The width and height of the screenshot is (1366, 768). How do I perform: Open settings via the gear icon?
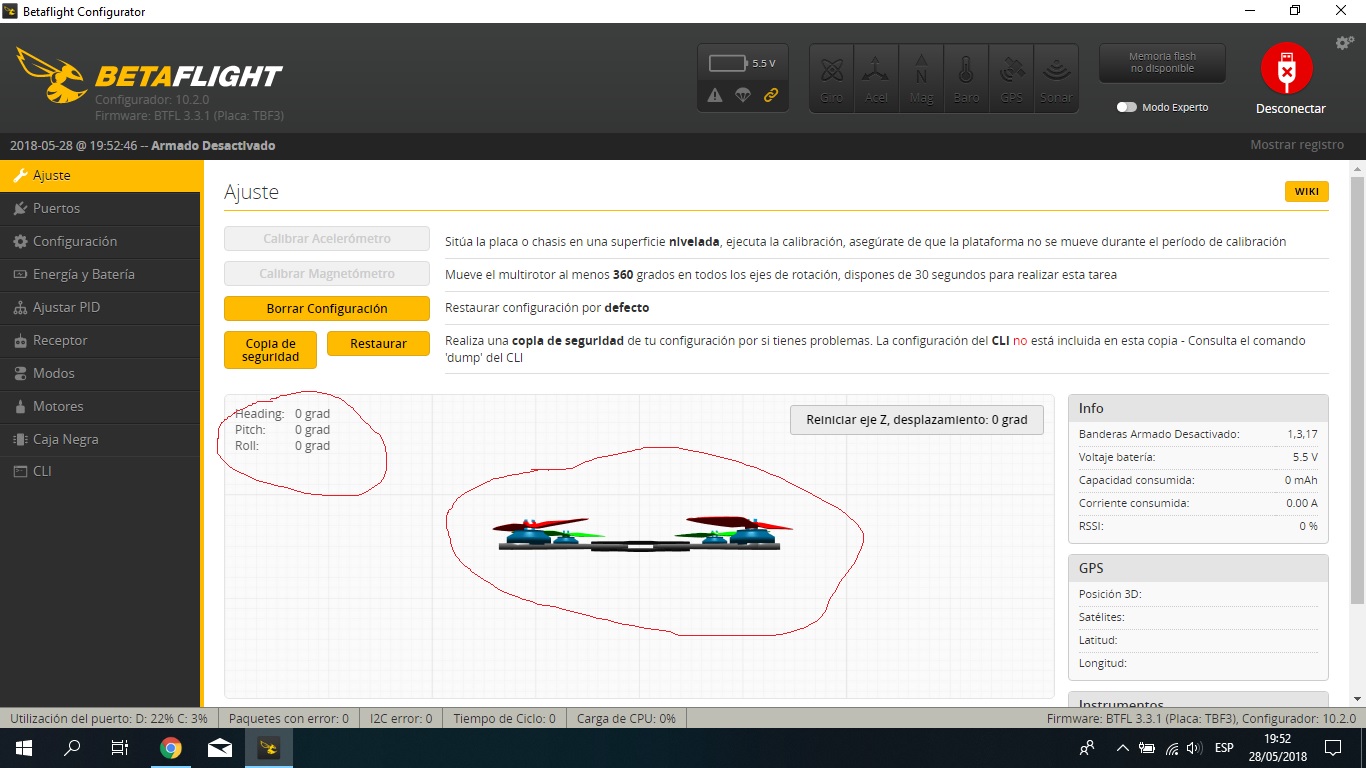(x=1345, y=43)
